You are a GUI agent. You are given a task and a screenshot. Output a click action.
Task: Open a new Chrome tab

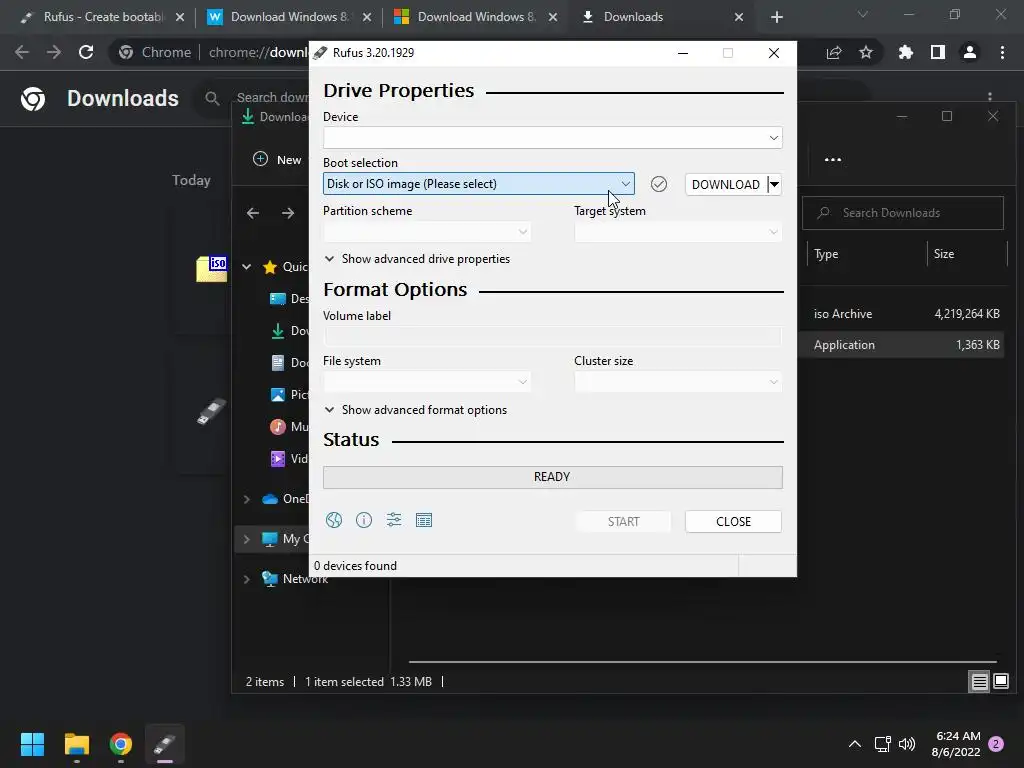pyautogui.click(x=776, y=17)
